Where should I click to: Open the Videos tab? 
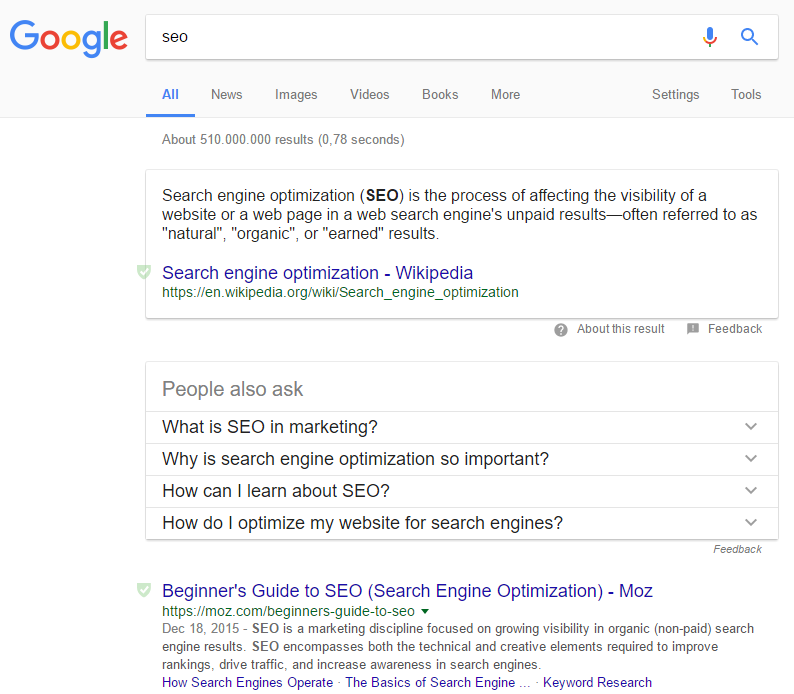[x=370, y=95]
